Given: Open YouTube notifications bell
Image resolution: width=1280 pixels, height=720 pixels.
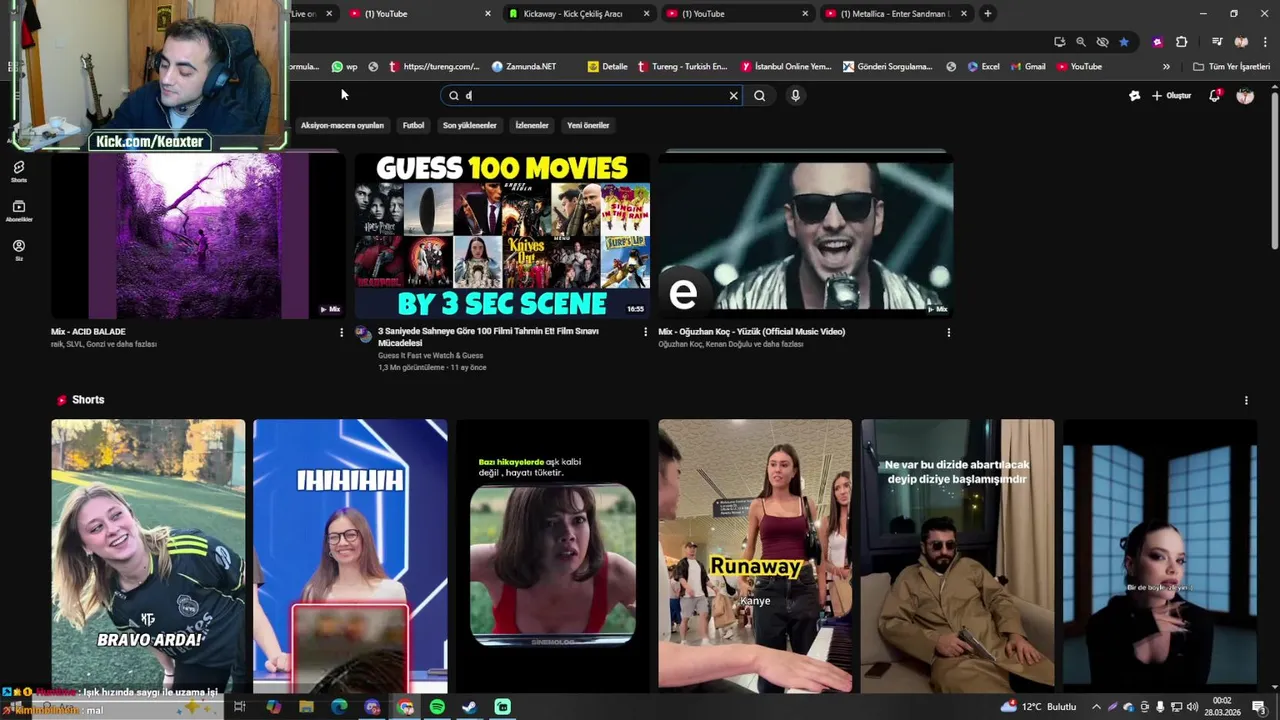Looking at the screenshot, I should (1215, 96).
